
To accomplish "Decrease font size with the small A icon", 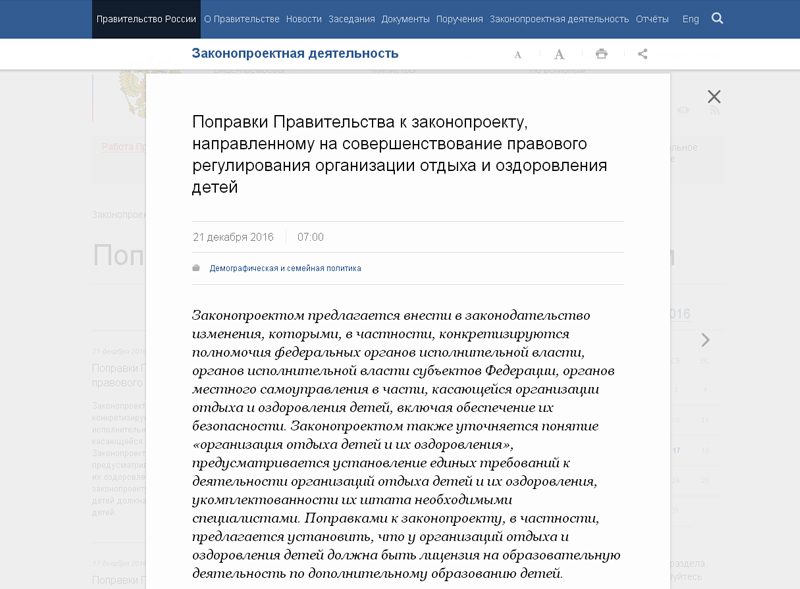I will click(x=517, y=55).
